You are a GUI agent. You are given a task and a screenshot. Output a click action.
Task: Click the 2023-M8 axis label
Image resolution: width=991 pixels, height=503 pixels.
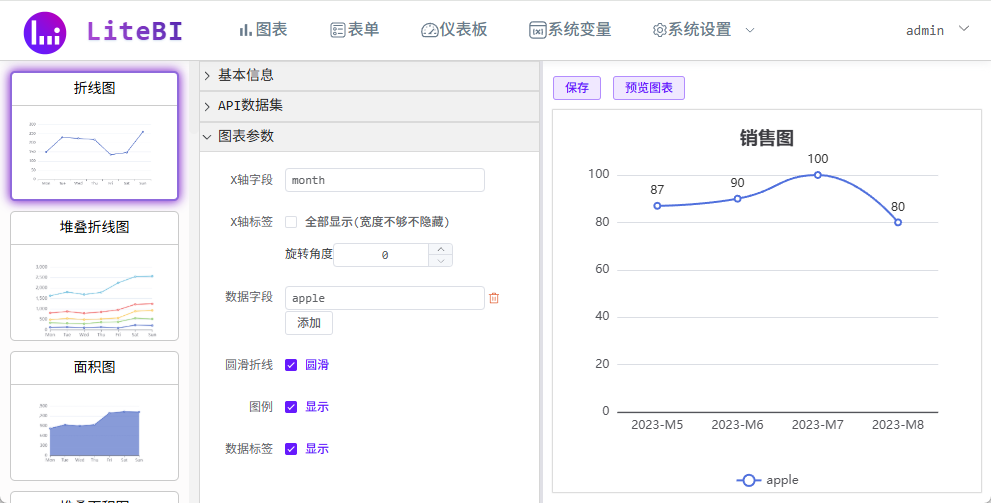pyautogui.click(x=898, y=425)
